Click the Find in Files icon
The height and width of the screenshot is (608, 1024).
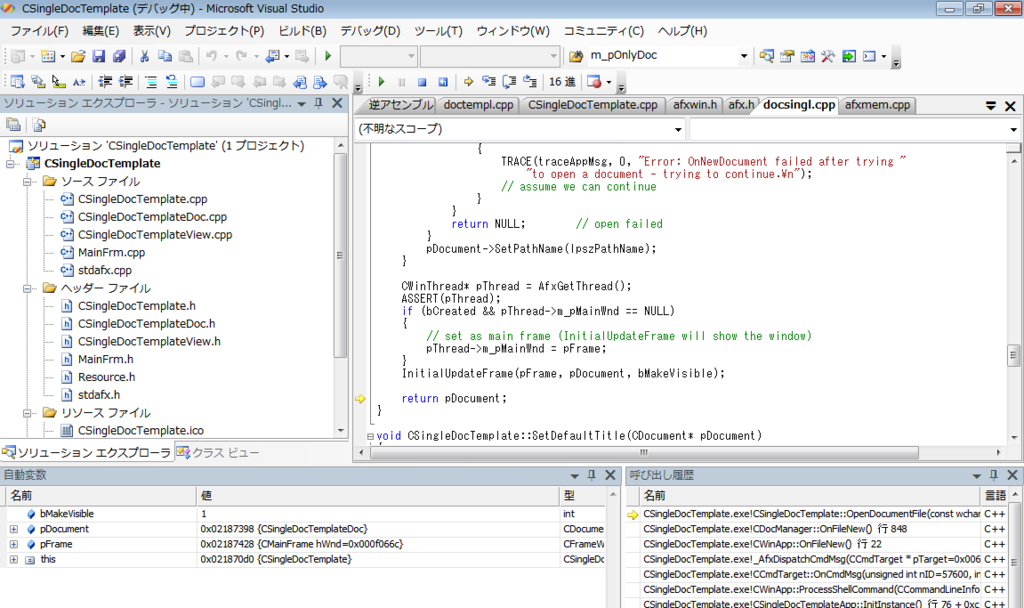point(575,56)
